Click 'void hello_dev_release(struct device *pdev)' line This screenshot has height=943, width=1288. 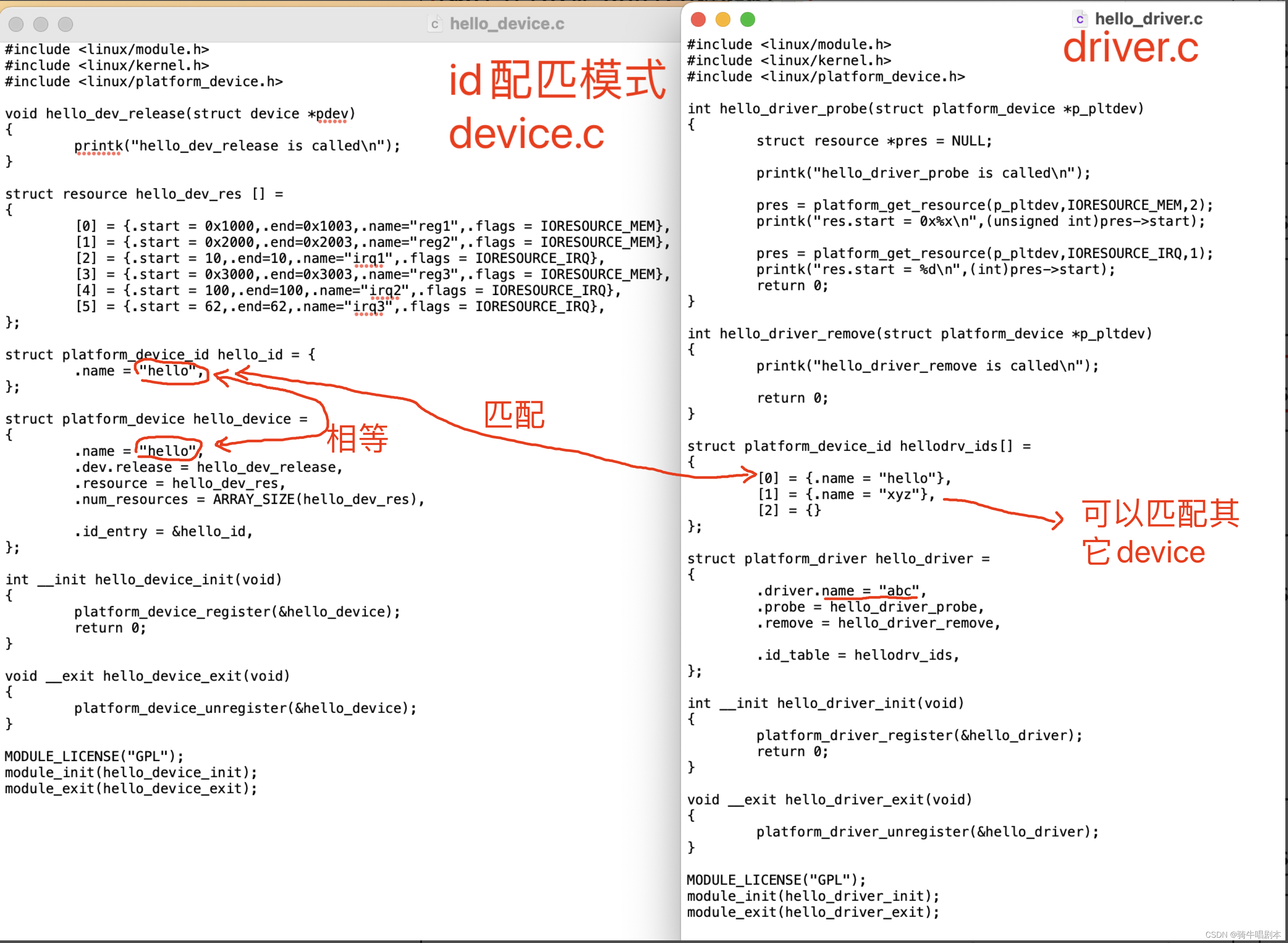181,113
